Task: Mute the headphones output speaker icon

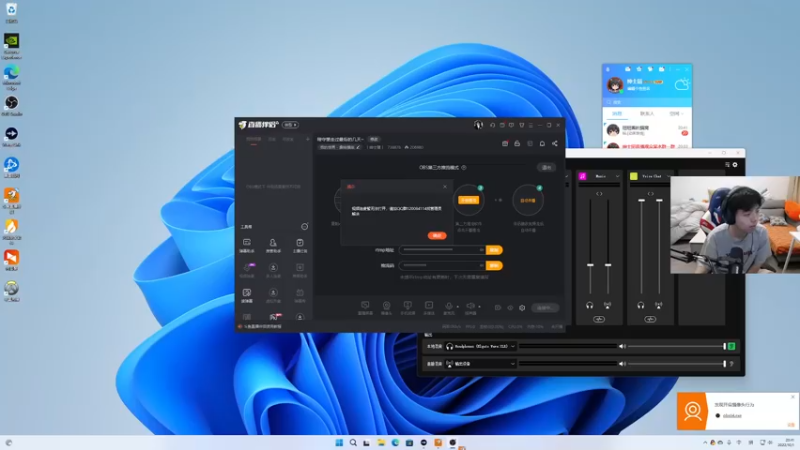Action: tap(622, 346)
